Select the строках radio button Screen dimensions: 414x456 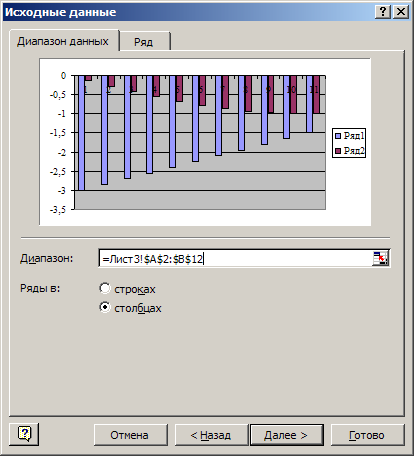[105, 288]
